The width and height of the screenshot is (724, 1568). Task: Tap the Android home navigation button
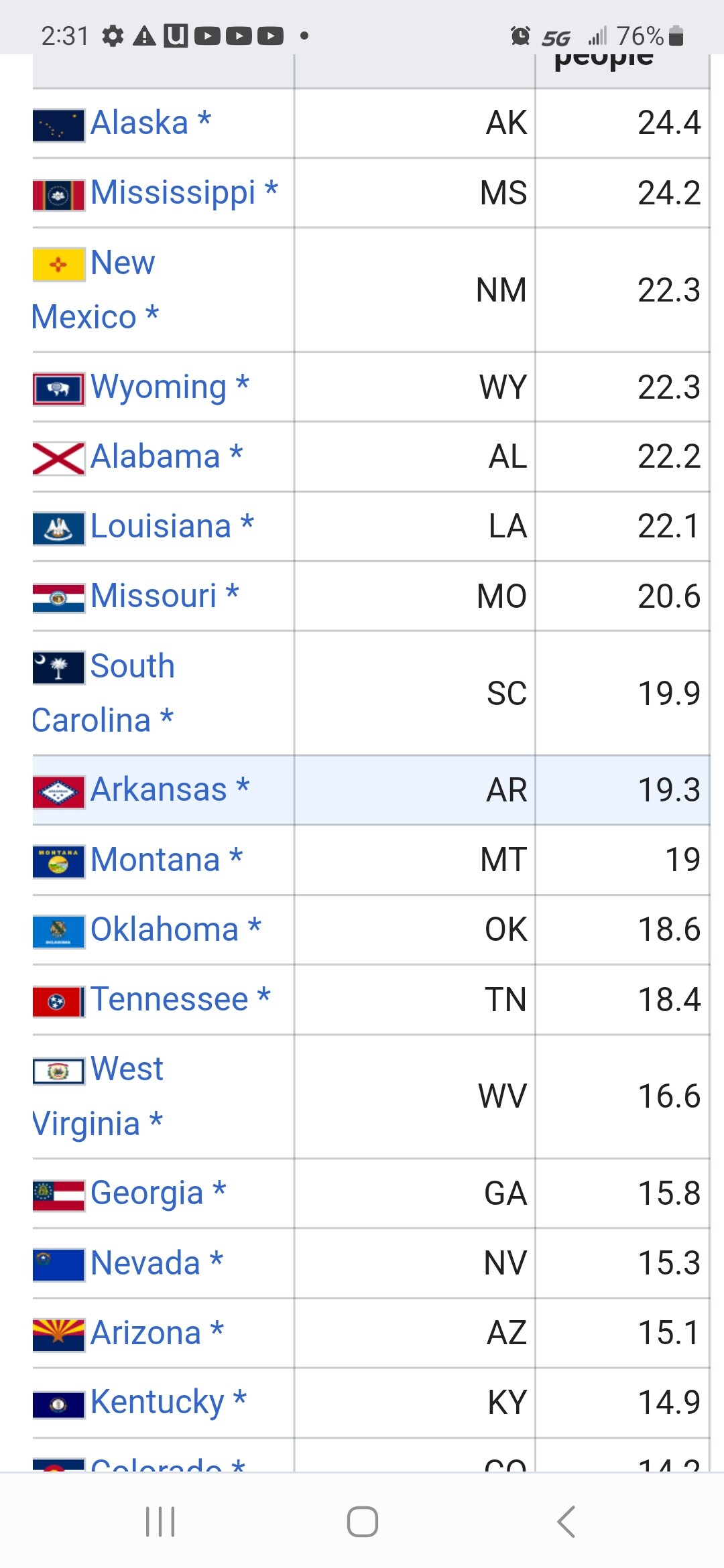362,1521
